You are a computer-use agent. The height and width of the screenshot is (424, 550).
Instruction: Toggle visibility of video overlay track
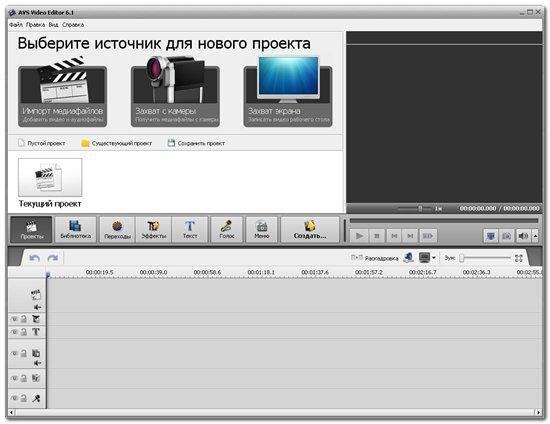(14, 353)
